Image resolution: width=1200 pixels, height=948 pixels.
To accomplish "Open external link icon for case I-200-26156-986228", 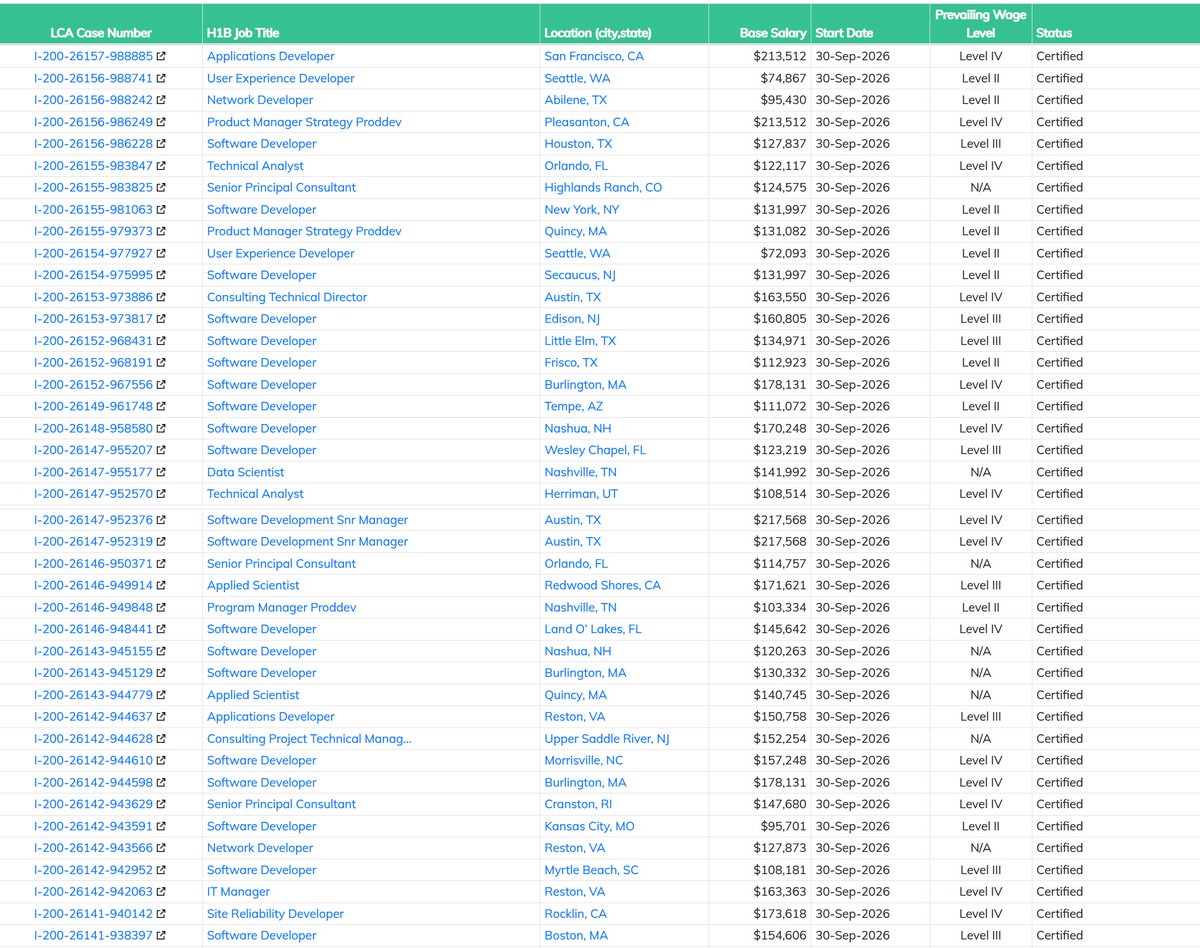I will (161, 144).
